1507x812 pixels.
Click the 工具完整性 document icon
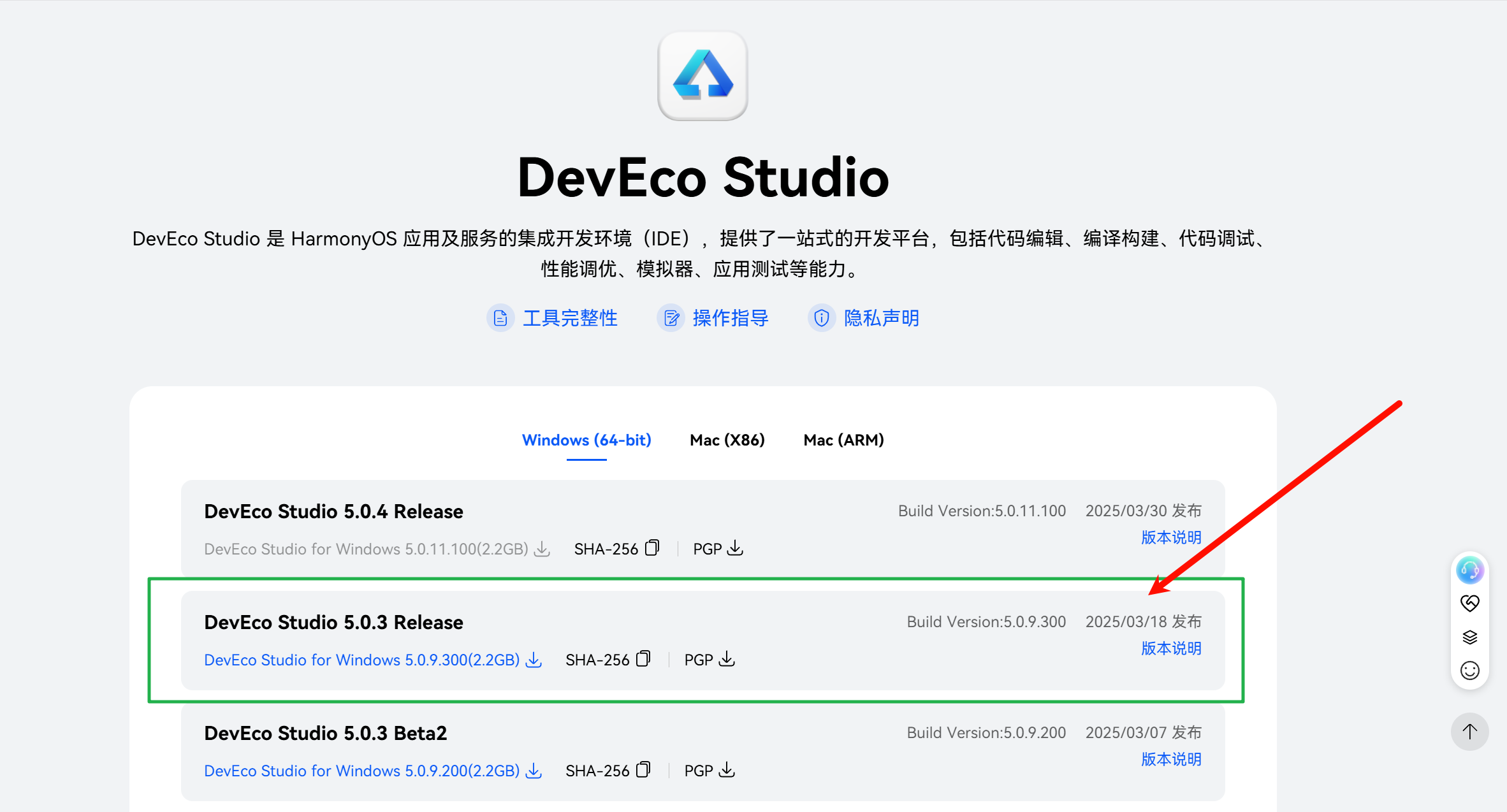point(500,317)
